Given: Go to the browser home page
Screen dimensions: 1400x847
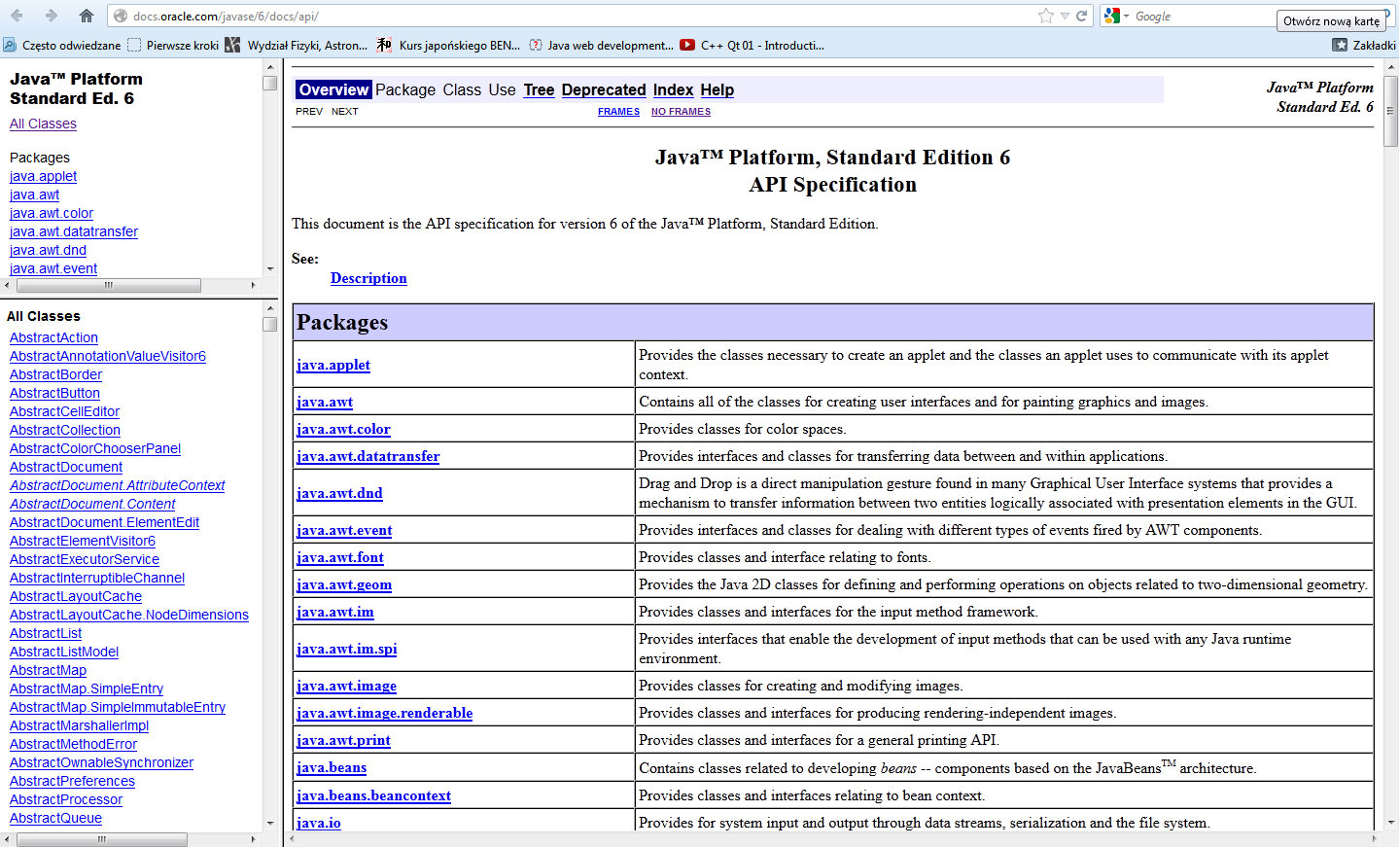Looking at the screenshot, I should pyautogui.click(x=87, y=16).
